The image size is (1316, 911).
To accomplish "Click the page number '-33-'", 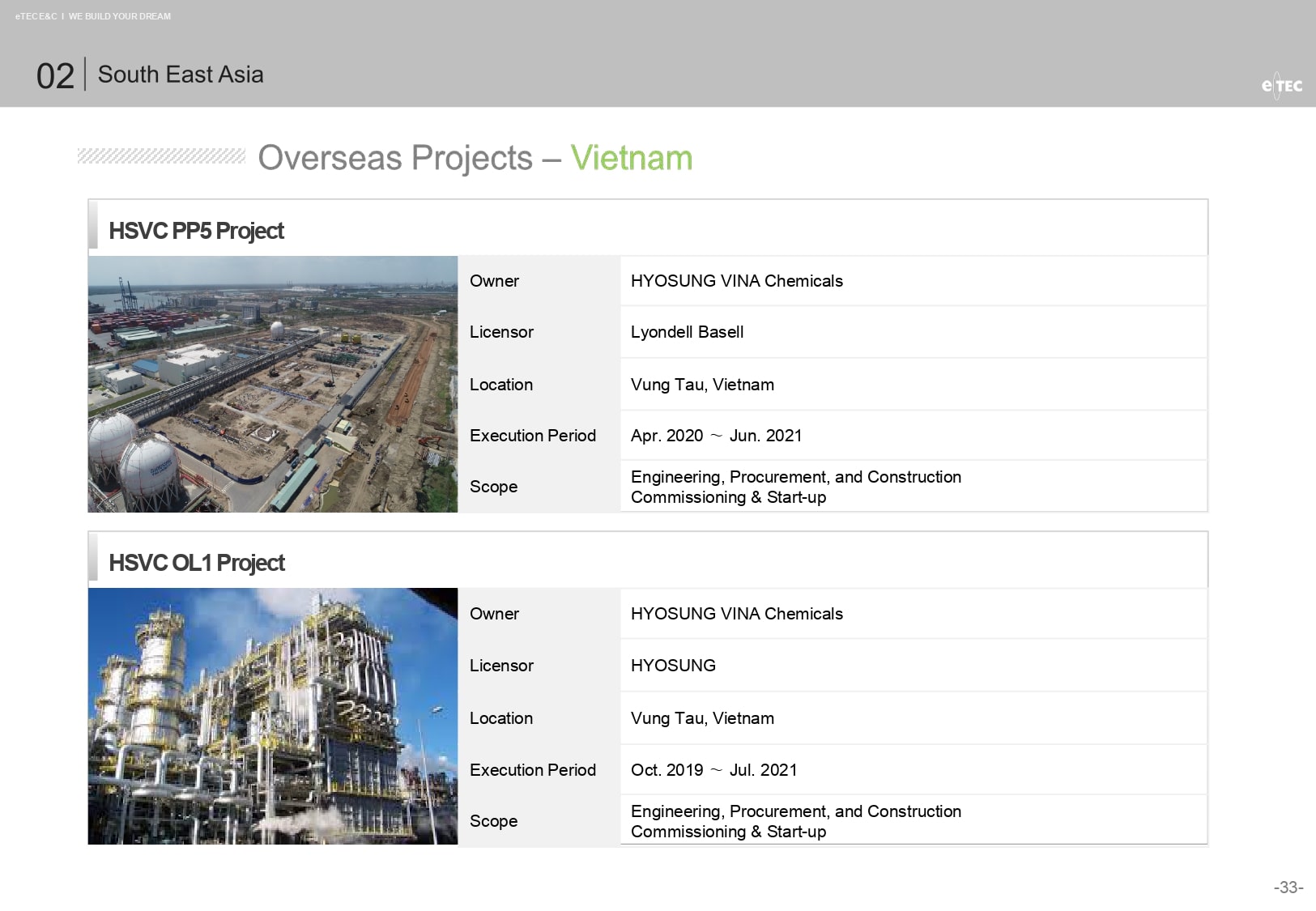I will 1288,888.
